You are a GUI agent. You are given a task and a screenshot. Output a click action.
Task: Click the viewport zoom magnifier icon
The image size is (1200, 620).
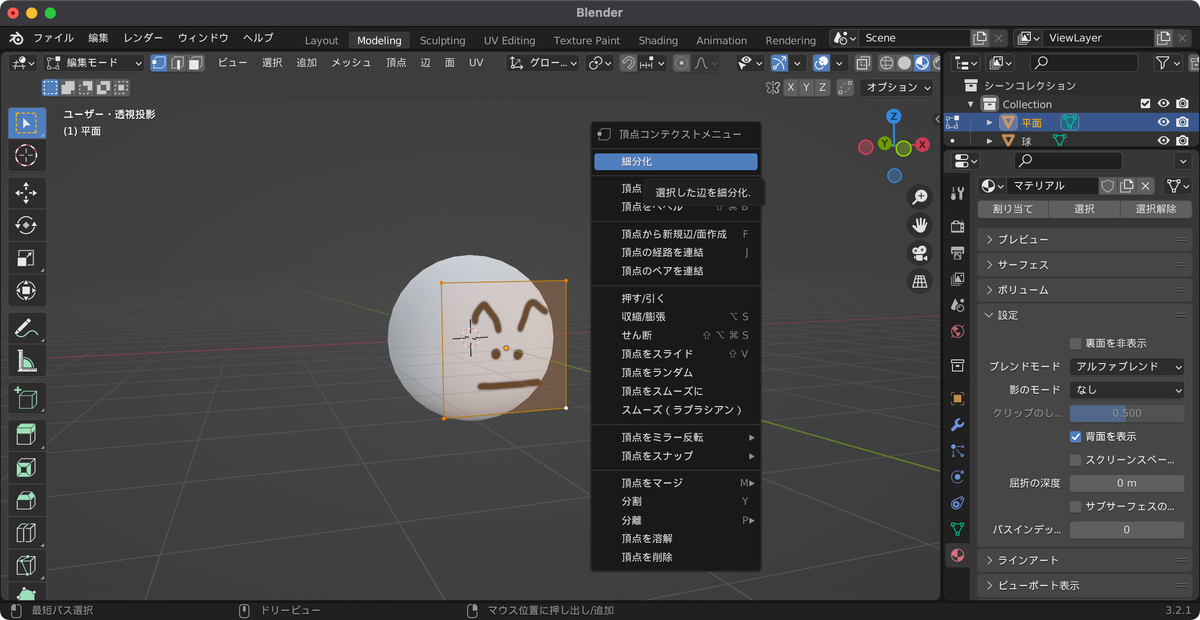point(920,197)
